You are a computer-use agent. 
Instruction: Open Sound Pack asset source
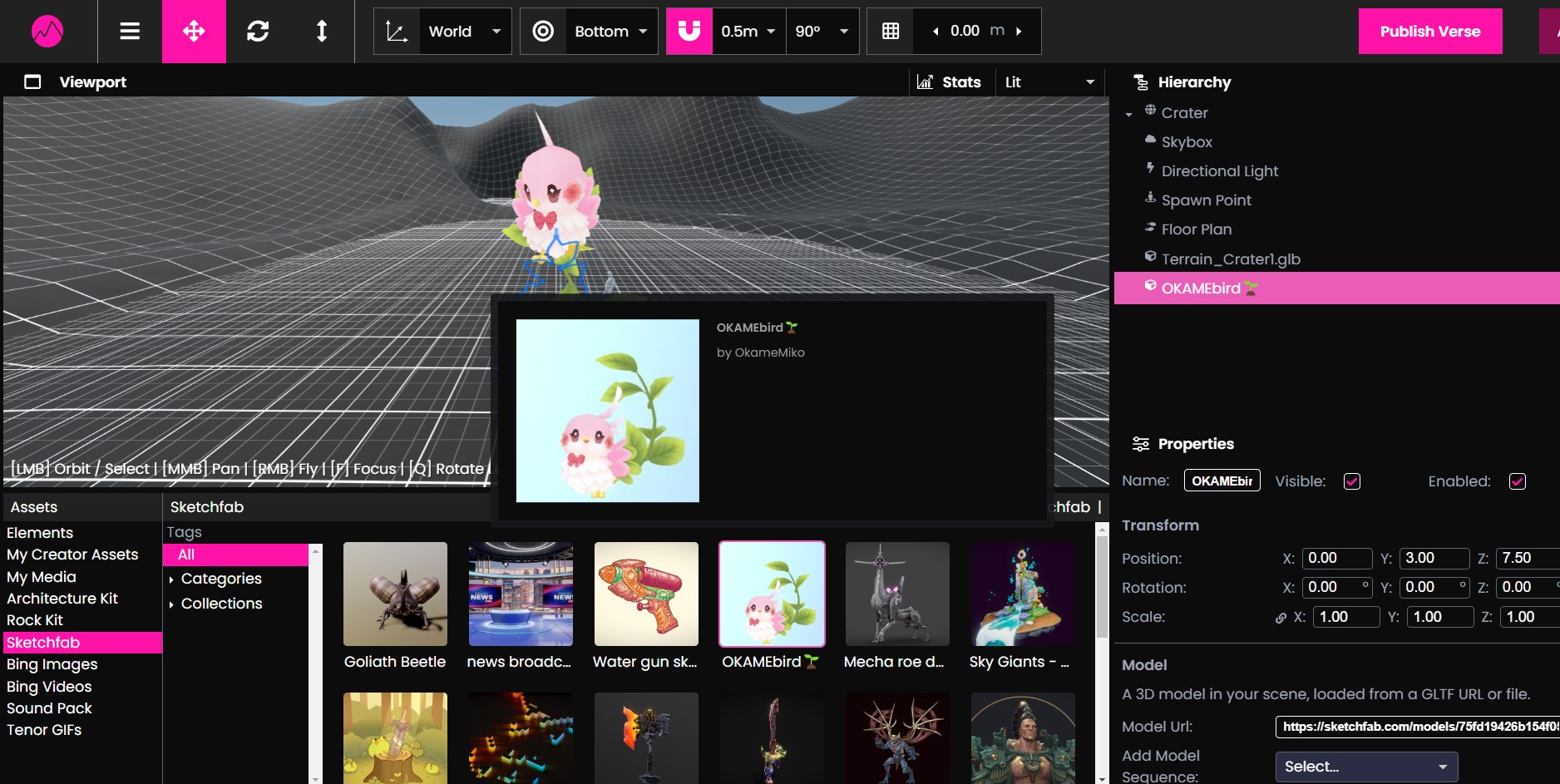49,708
